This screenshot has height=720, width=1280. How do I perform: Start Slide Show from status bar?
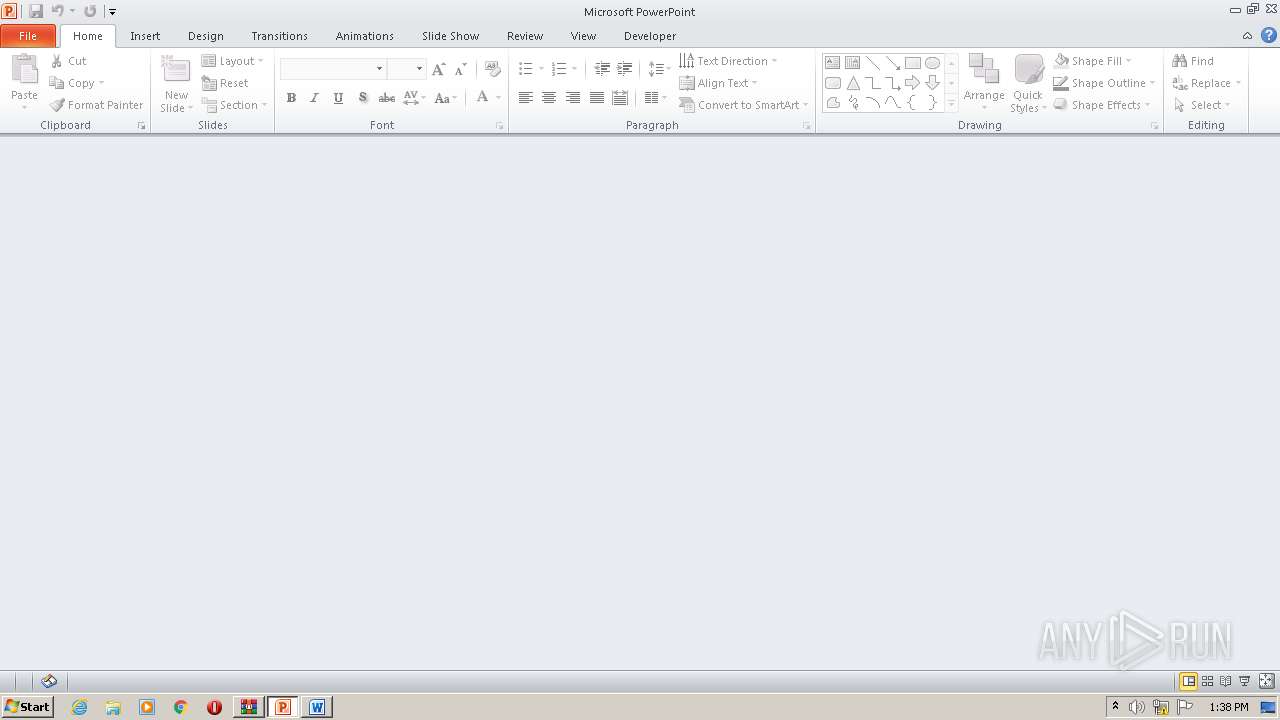tap(1245, 681)
